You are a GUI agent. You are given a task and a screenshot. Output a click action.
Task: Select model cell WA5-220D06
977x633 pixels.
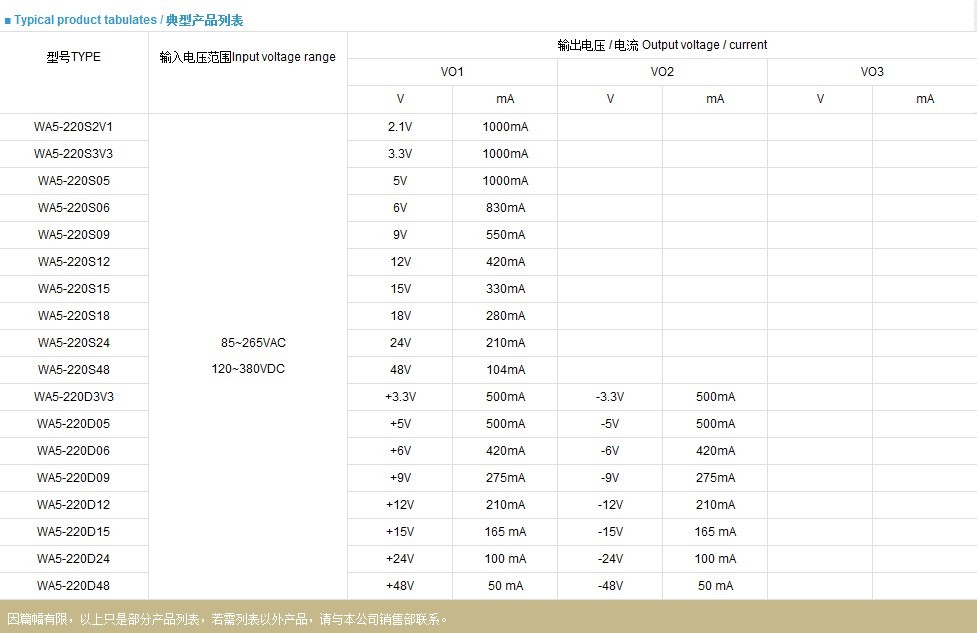tap(74, 450)
